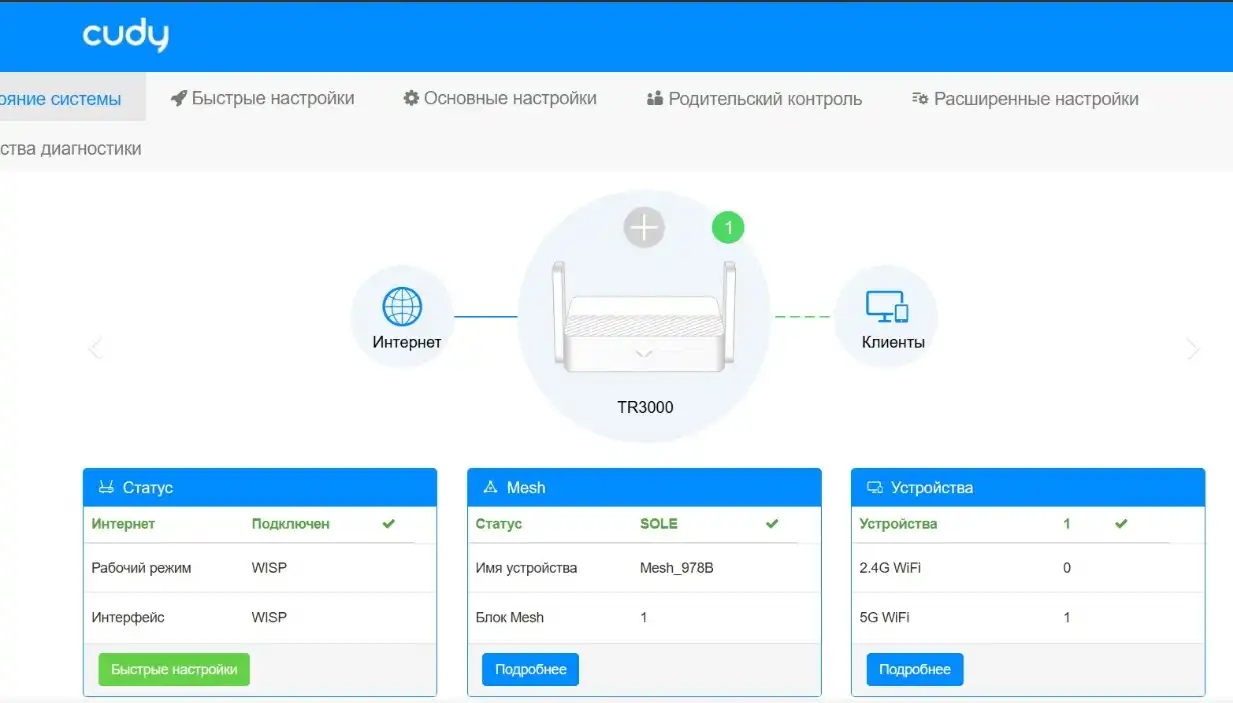Image resolution: width=1233 pixels, height=703 pixels.
Task: Click the Клиенты devices icon
Action: [x=887, y=308]
